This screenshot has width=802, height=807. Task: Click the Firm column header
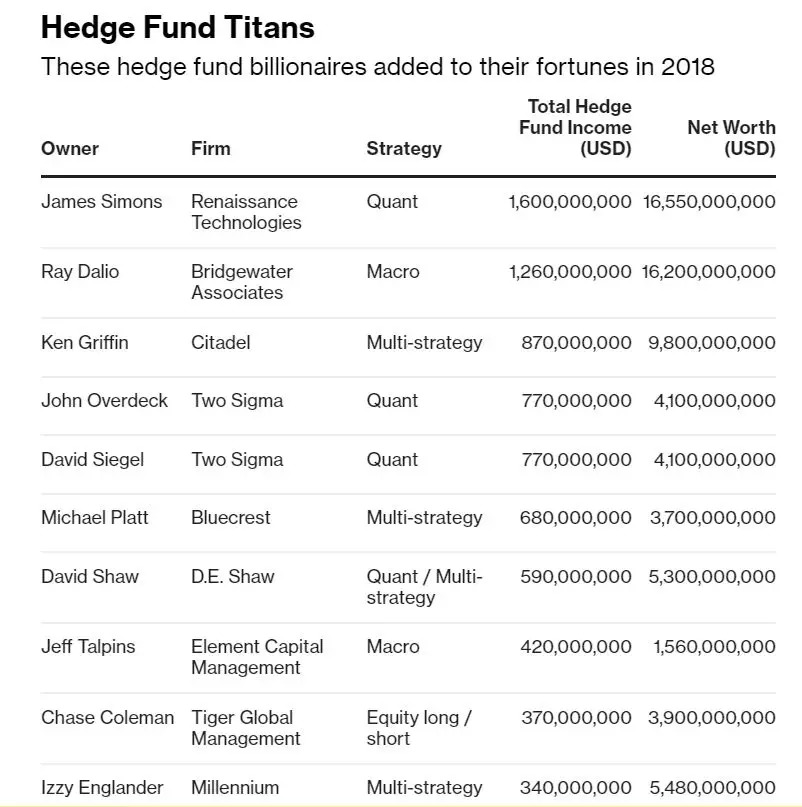pos(211,149)
